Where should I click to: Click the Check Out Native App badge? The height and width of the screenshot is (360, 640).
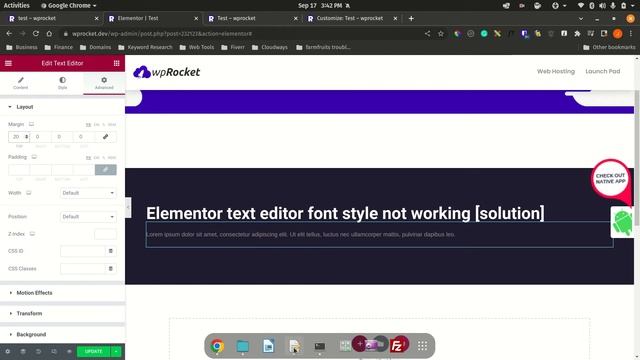pyautogui.click(x=610, y=178)
